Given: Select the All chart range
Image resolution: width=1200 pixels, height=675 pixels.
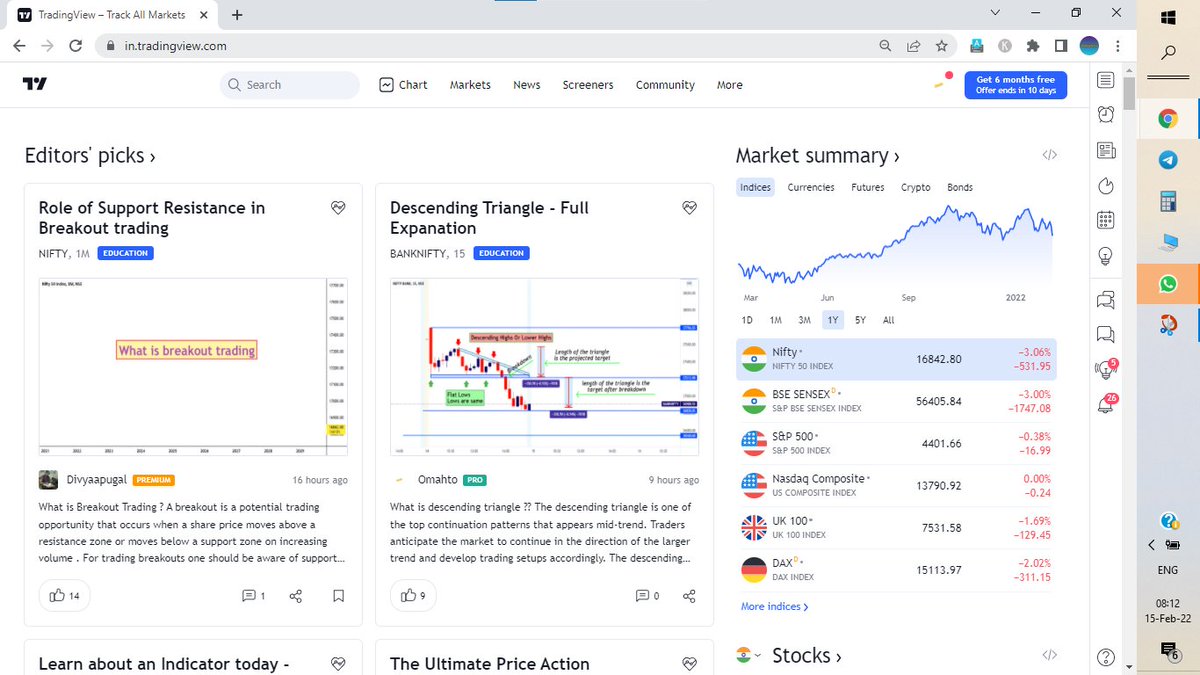Looking at the screenshot, I should (x=888, y=320).
